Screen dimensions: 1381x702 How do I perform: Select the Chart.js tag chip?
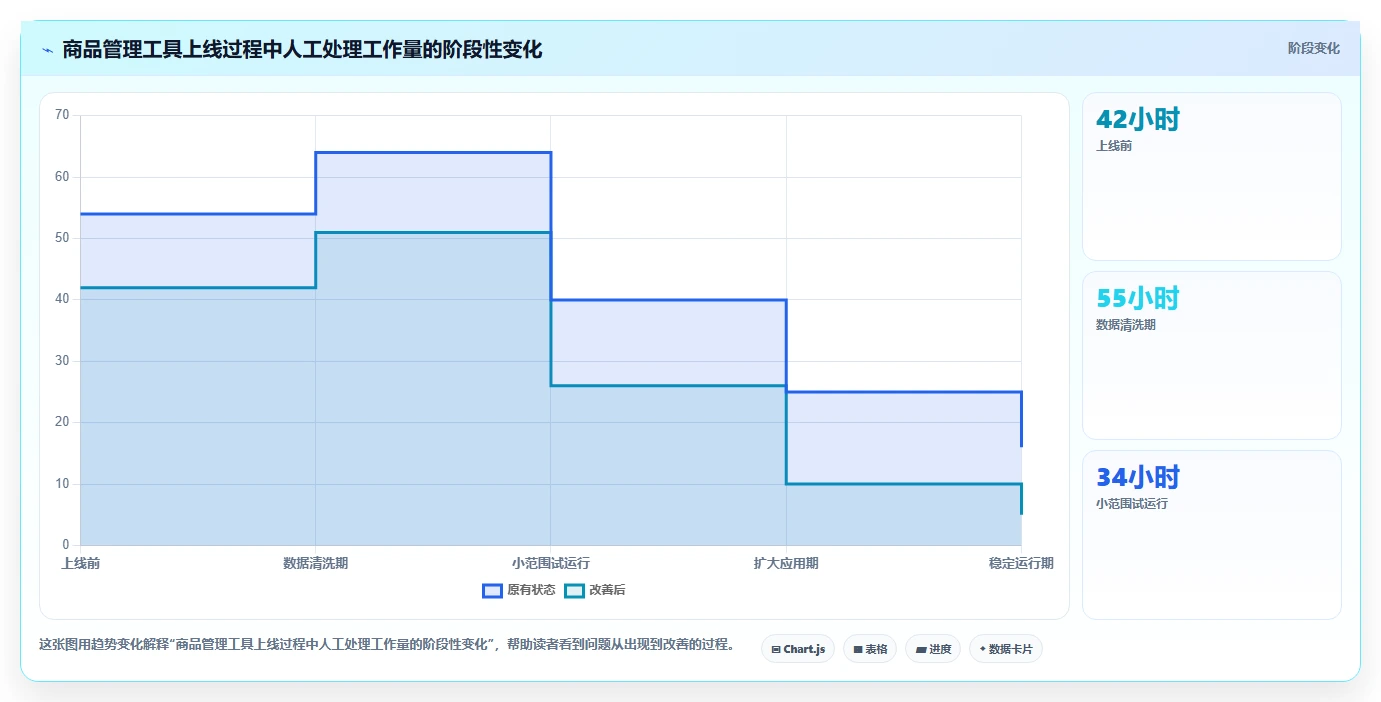pyautogui.click(x=798, y=649)
